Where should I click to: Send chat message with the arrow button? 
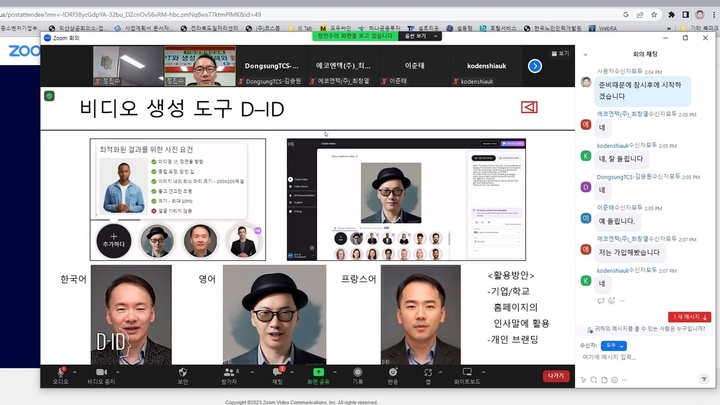[703, 379]
